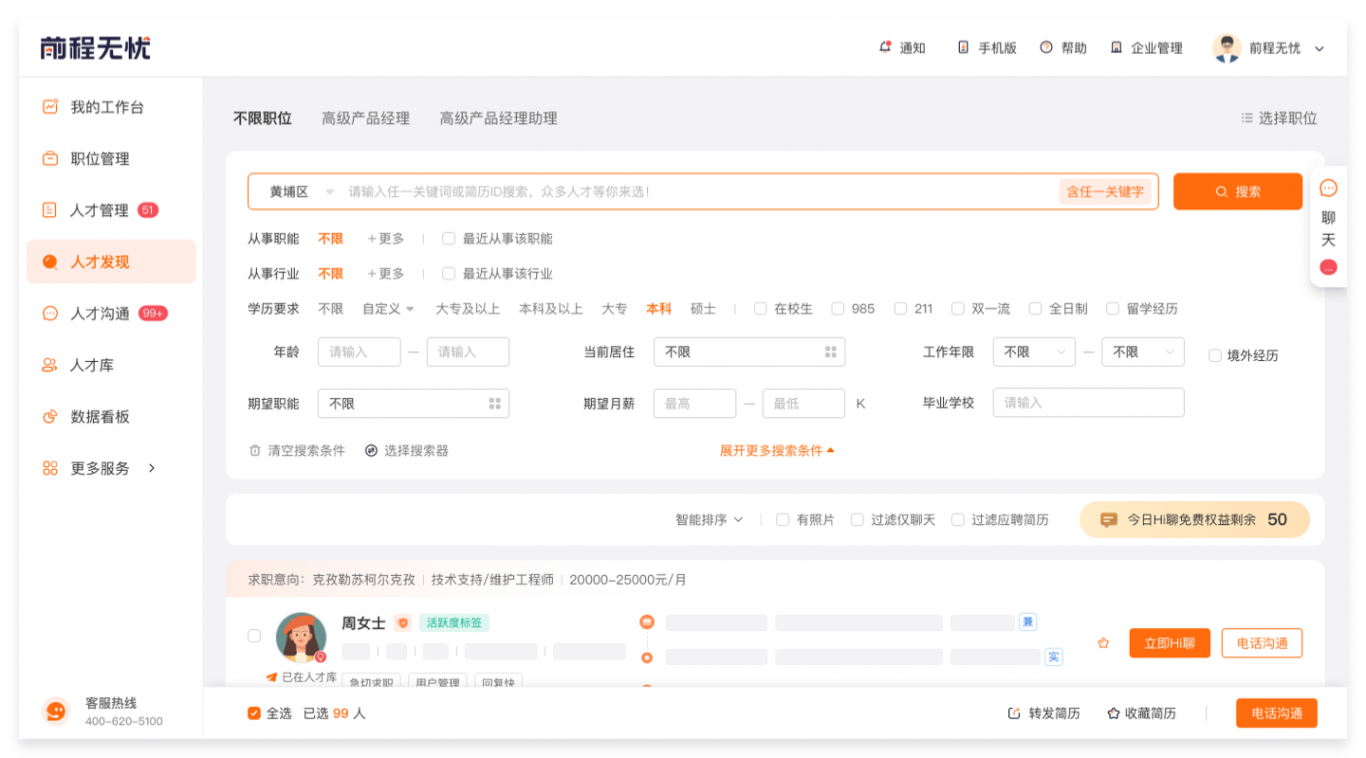Viewport: 1366px width, 758px height.
Task: Click 电话沟通 in bottom action bar
Action: point(1277,713)
